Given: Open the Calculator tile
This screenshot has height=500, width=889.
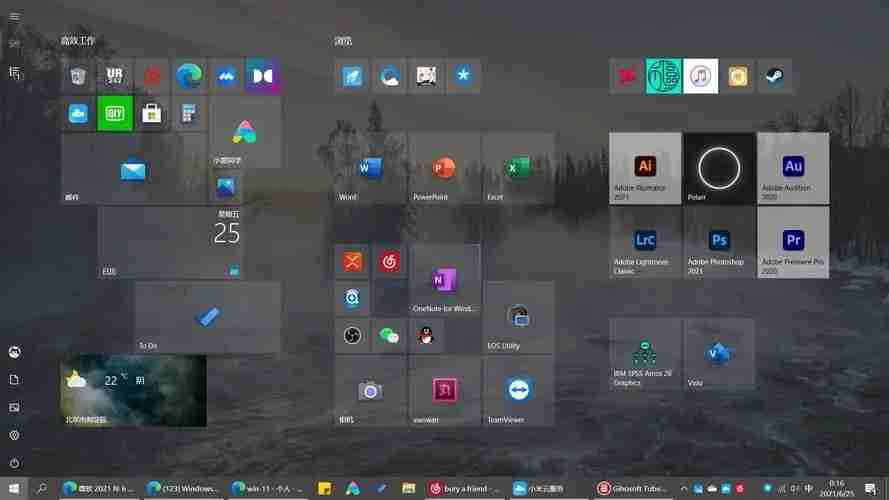Looking at the screenshot, I should (189, 113).
